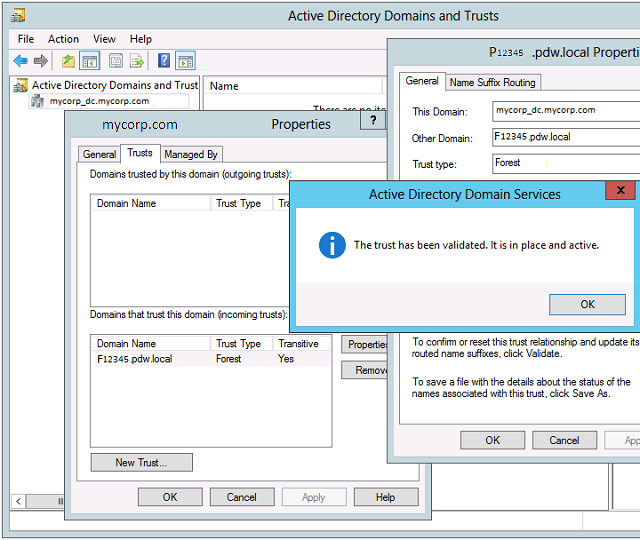Click the Back arrow toolbar icon
The image size is (640, 540).
point(20,61)
